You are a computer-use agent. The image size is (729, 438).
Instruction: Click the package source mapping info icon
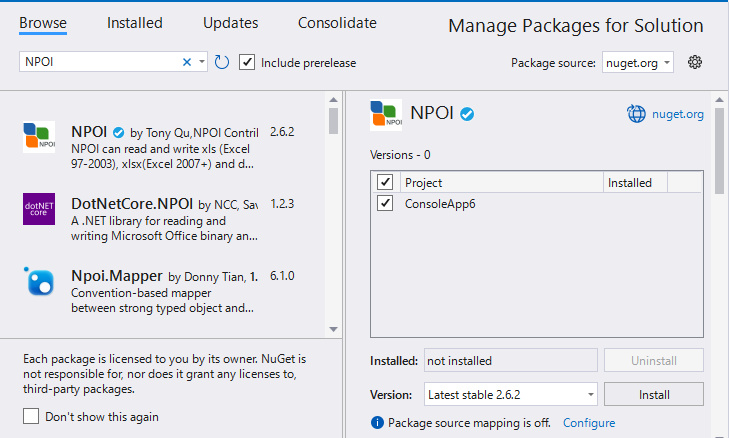point(377,423)
